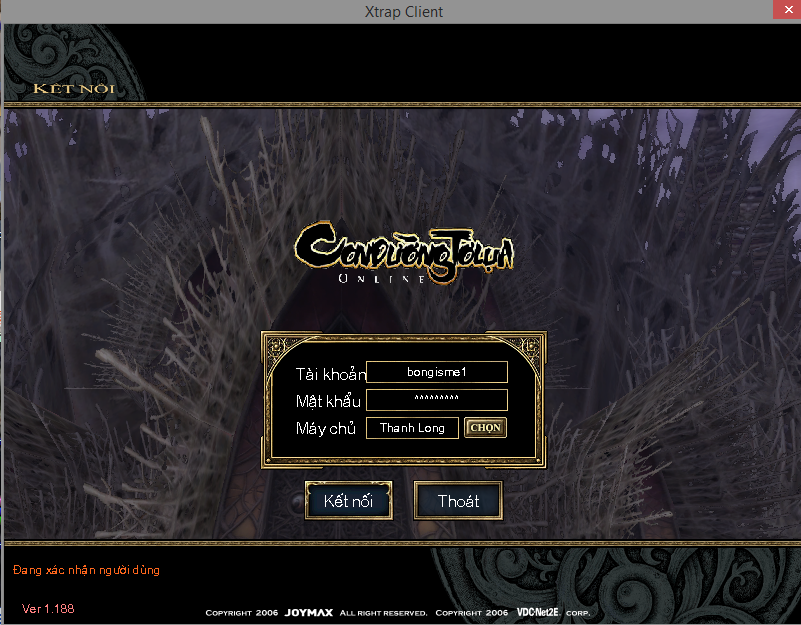Click the 'Ver 1.188' version text
This screenshot has width=801, height=625.
click(x=48, y=609)
